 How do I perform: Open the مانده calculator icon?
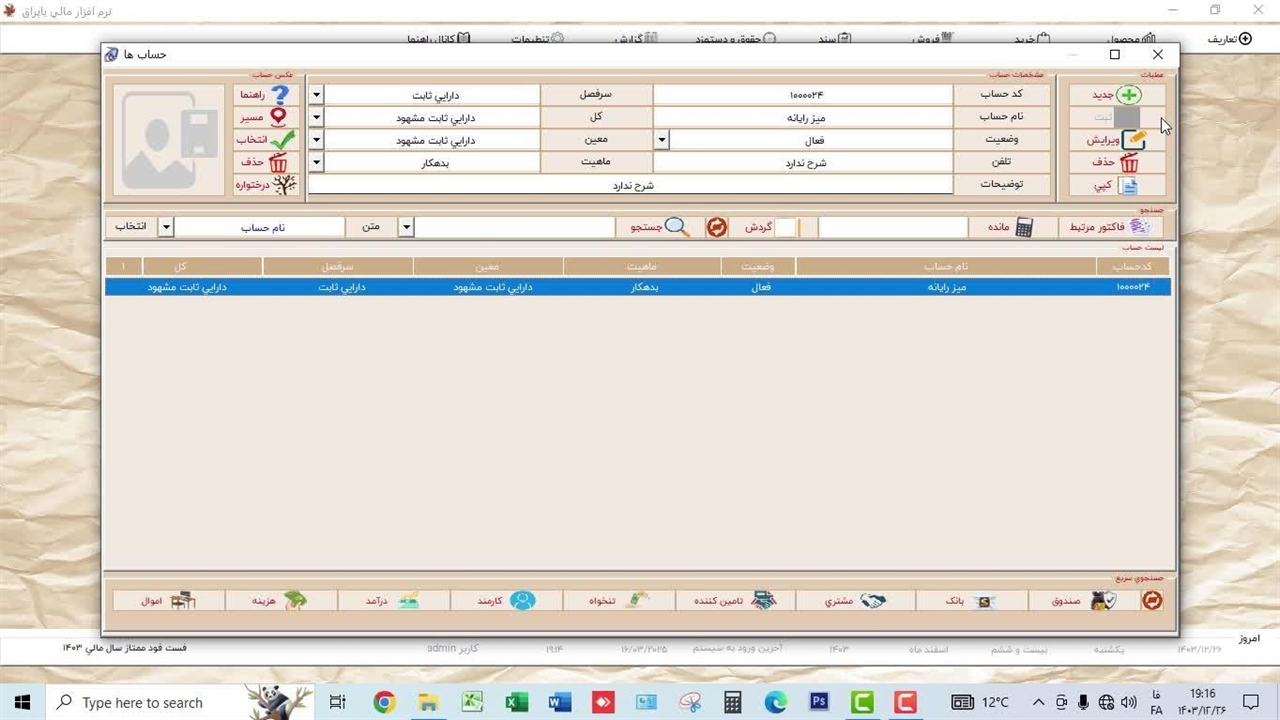1024,227
